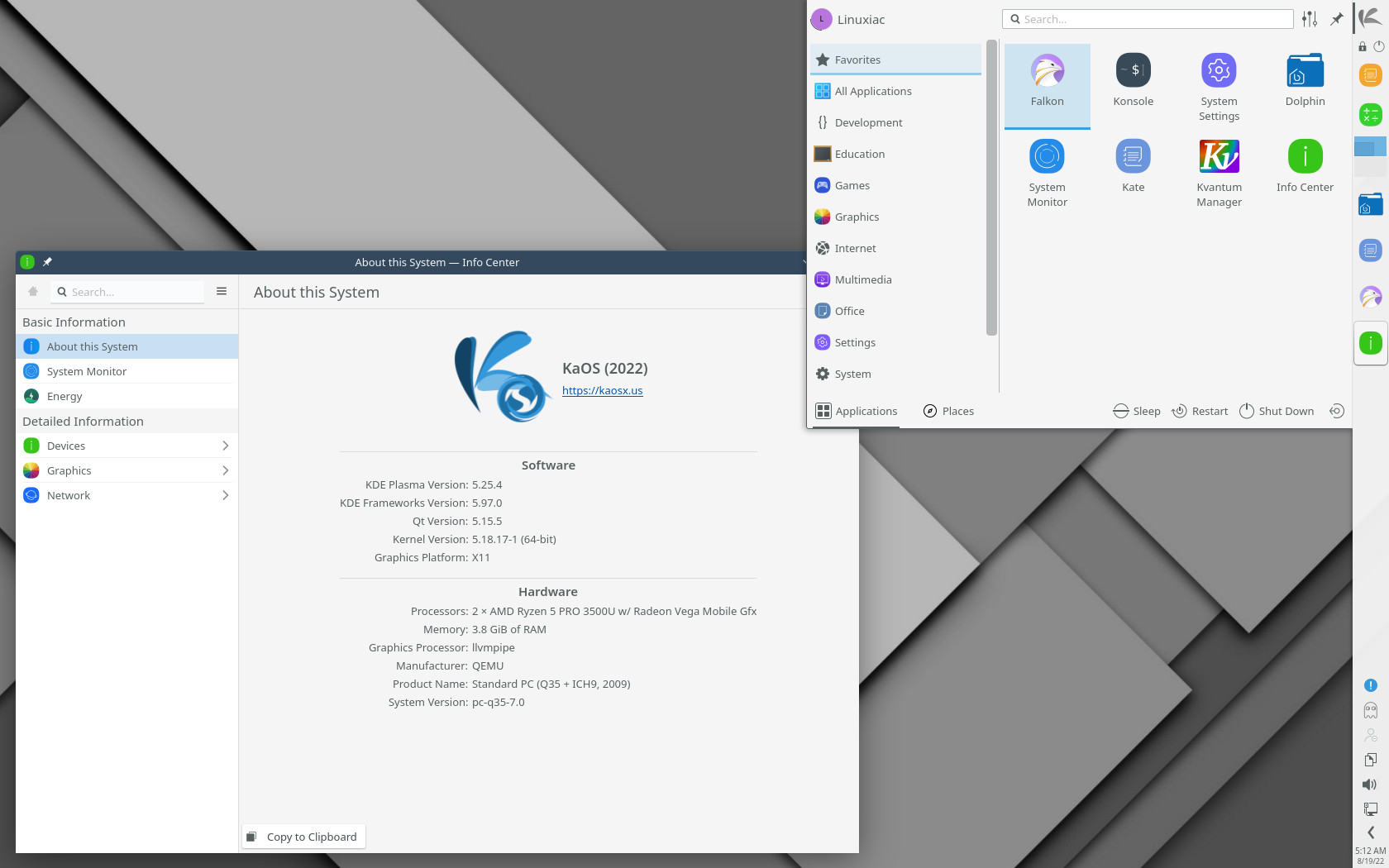1389x868 pixels.
Task: Select Favorites category in launcher
Action: 895,60
